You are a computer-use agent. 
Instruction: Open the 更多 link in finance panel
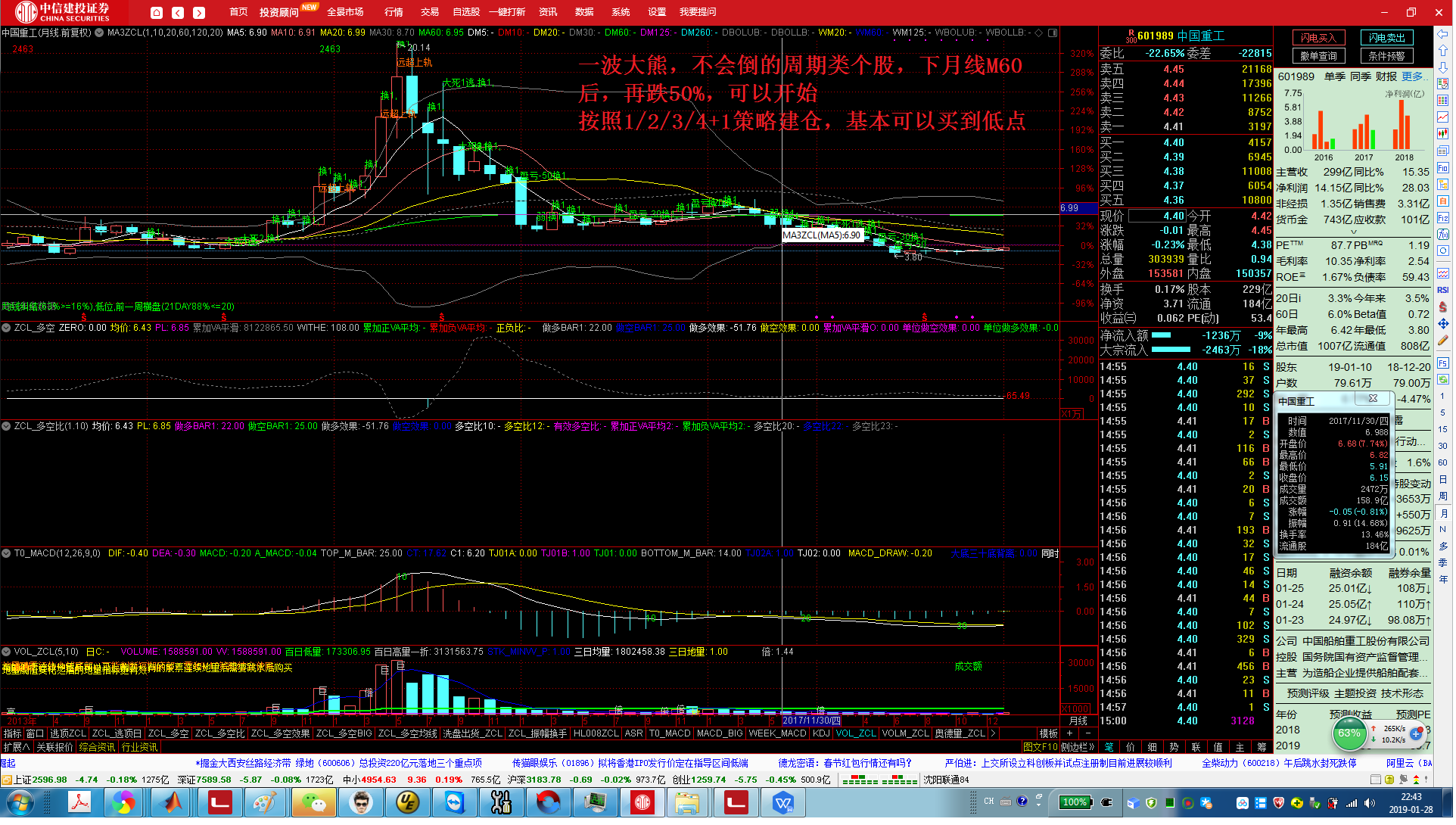pos(1414,76)
